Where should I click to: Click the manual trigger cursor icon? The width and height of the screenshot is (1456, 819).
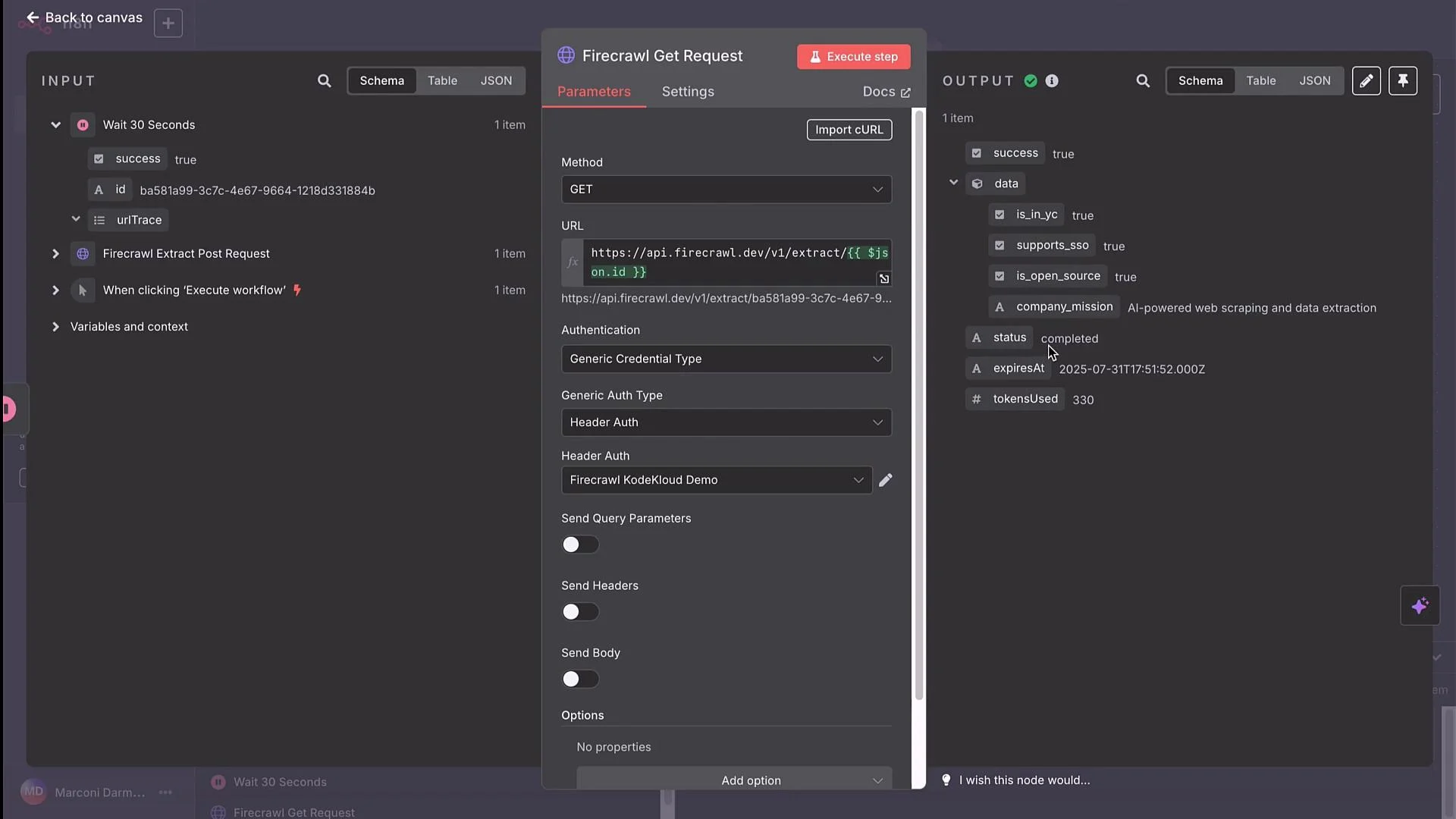click(x=83, y=290)
